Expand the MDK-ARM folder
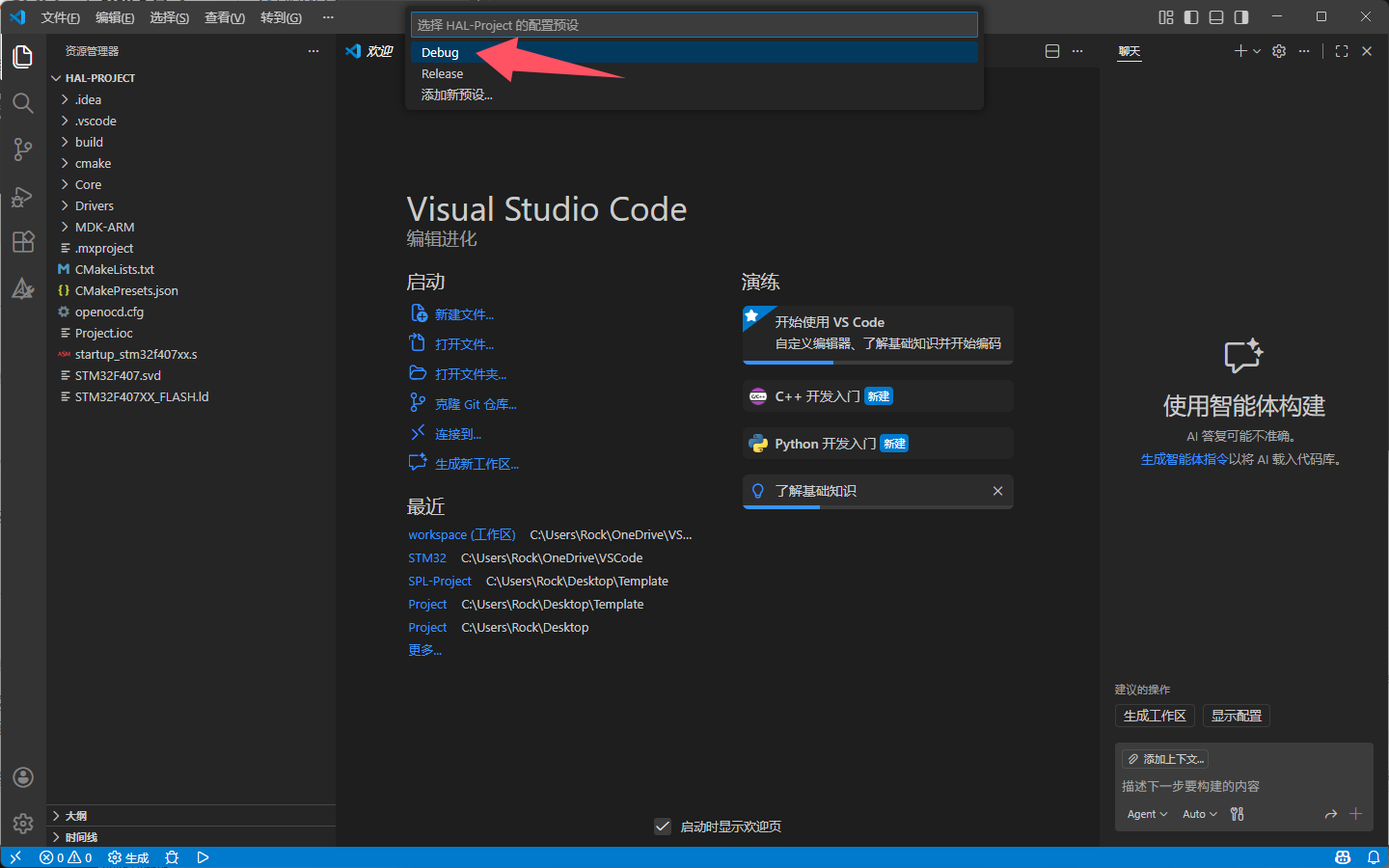 (x=191, y=227)
